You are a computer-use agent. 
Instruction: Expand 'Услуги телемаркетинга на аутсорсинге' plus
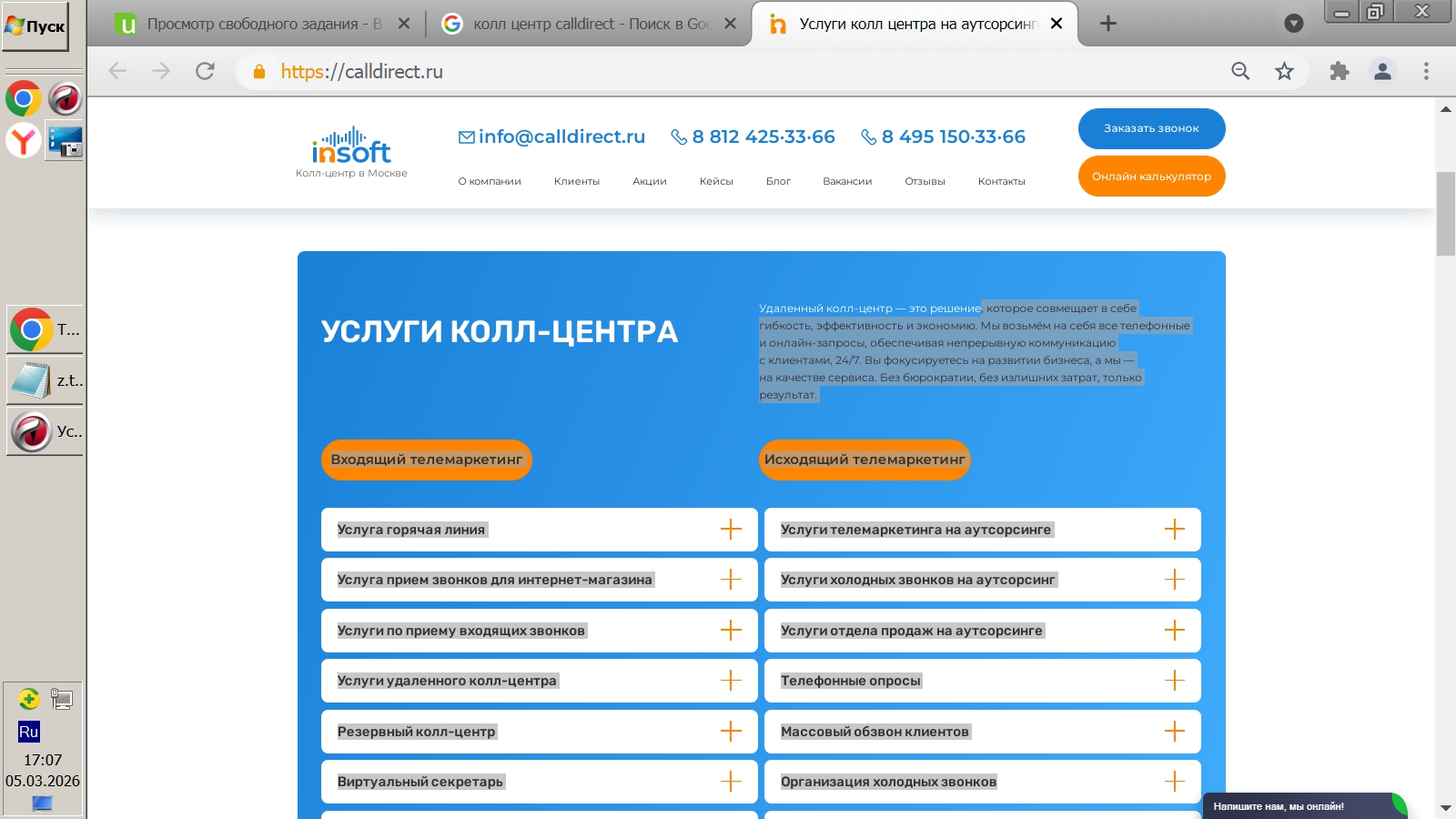coord(1175,530)
